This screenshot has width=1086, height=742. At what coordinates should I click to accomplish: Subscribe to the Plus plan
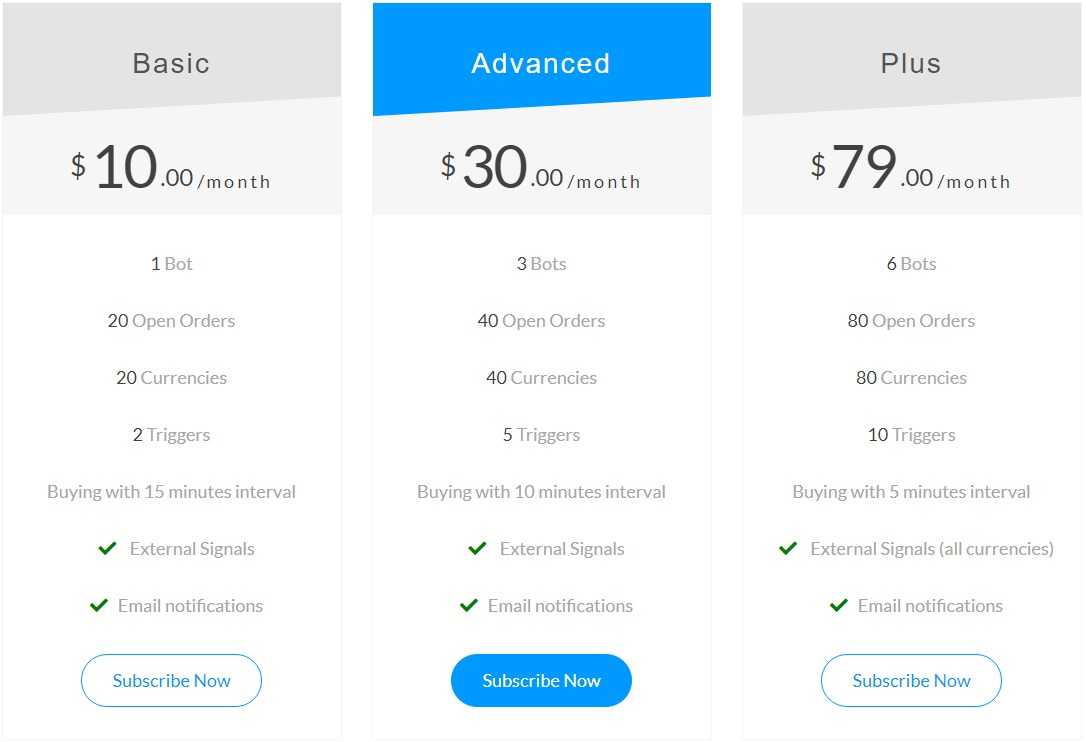911,680
